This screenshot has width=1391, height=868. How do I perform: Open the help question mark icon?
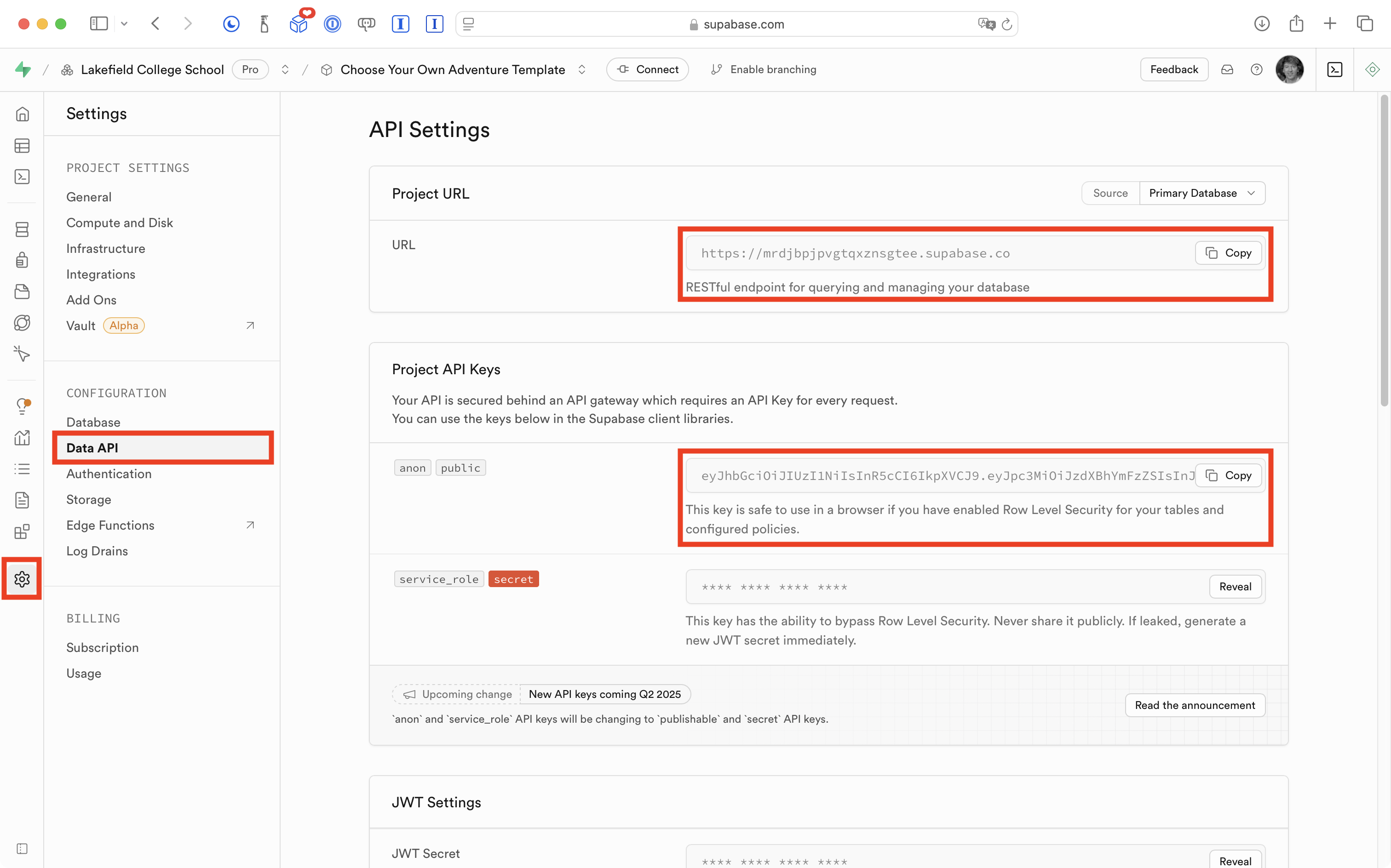pyautogui.click(x=1256, y=69)
